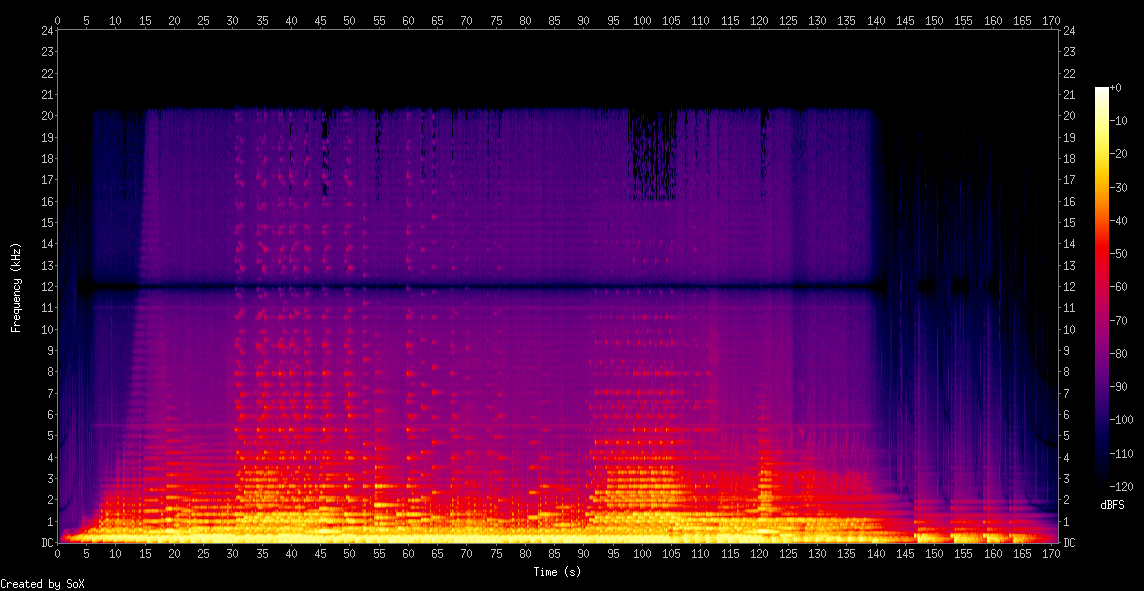Select the 'Time (s)' axis title
Image resolution: width=1144 pixels, height=591 pixels.
point(557,572)
